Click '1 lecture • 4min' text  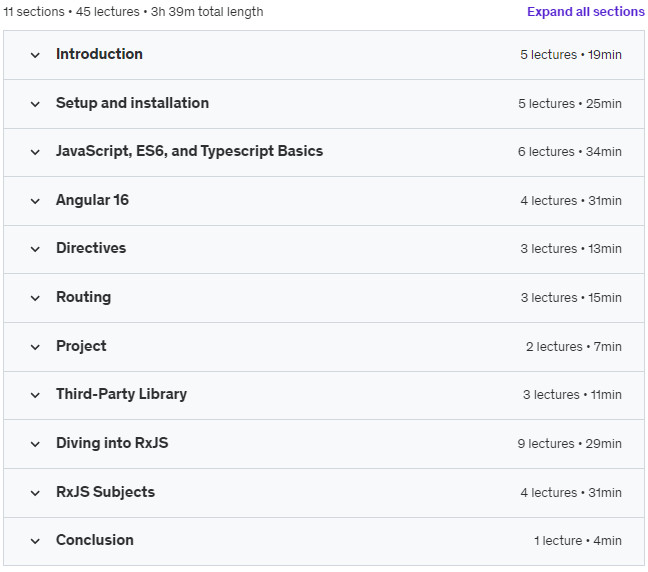coord(578,541)
